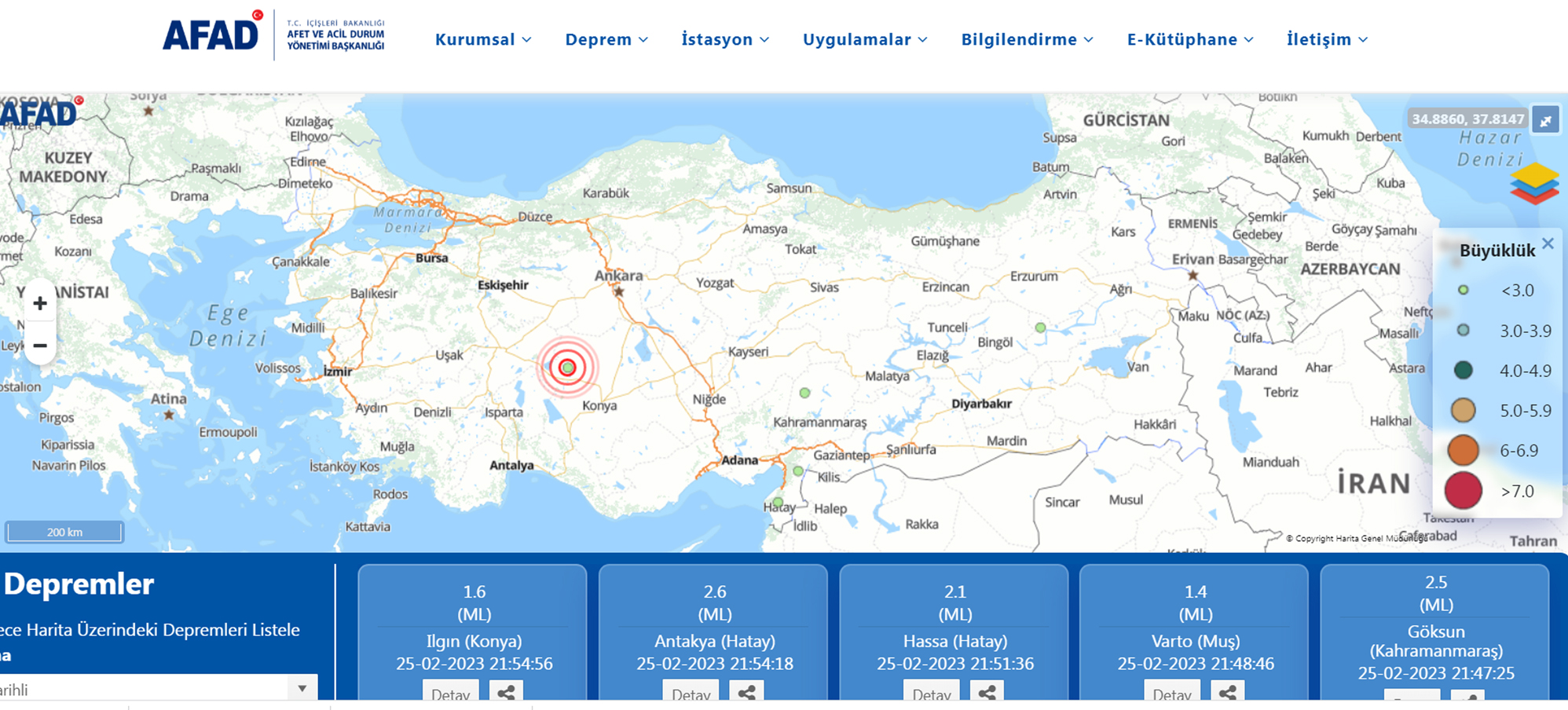Open Detay for Ilgın (Konya) earthquake

(x=451, y=692)
